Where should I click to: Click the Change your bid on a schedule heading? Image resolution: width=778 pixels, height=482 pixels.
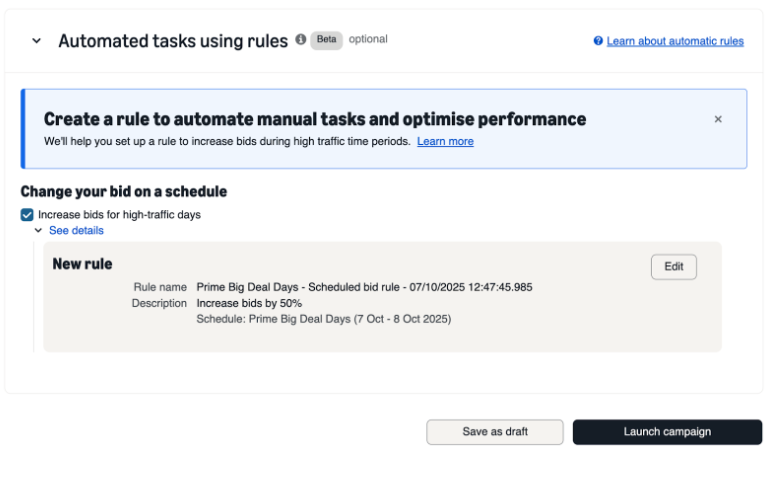tap(124, 191)
